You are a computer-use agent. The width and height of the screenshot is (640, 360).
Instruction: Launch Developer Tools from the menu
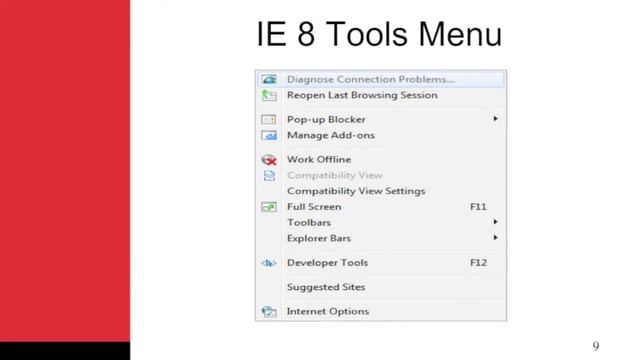click(381, 263)
